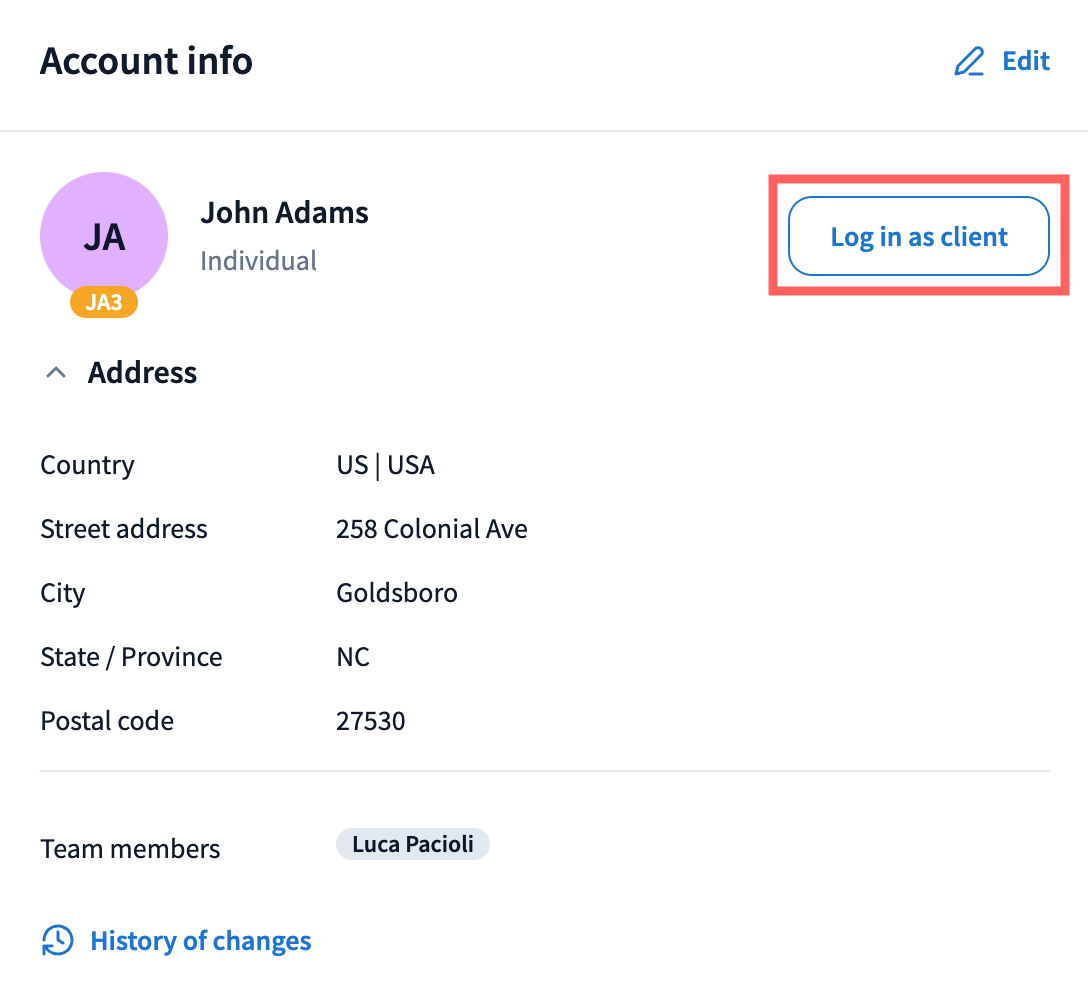Click the Individual account type label
1088x988 pixels.
[x=258, y=261]
